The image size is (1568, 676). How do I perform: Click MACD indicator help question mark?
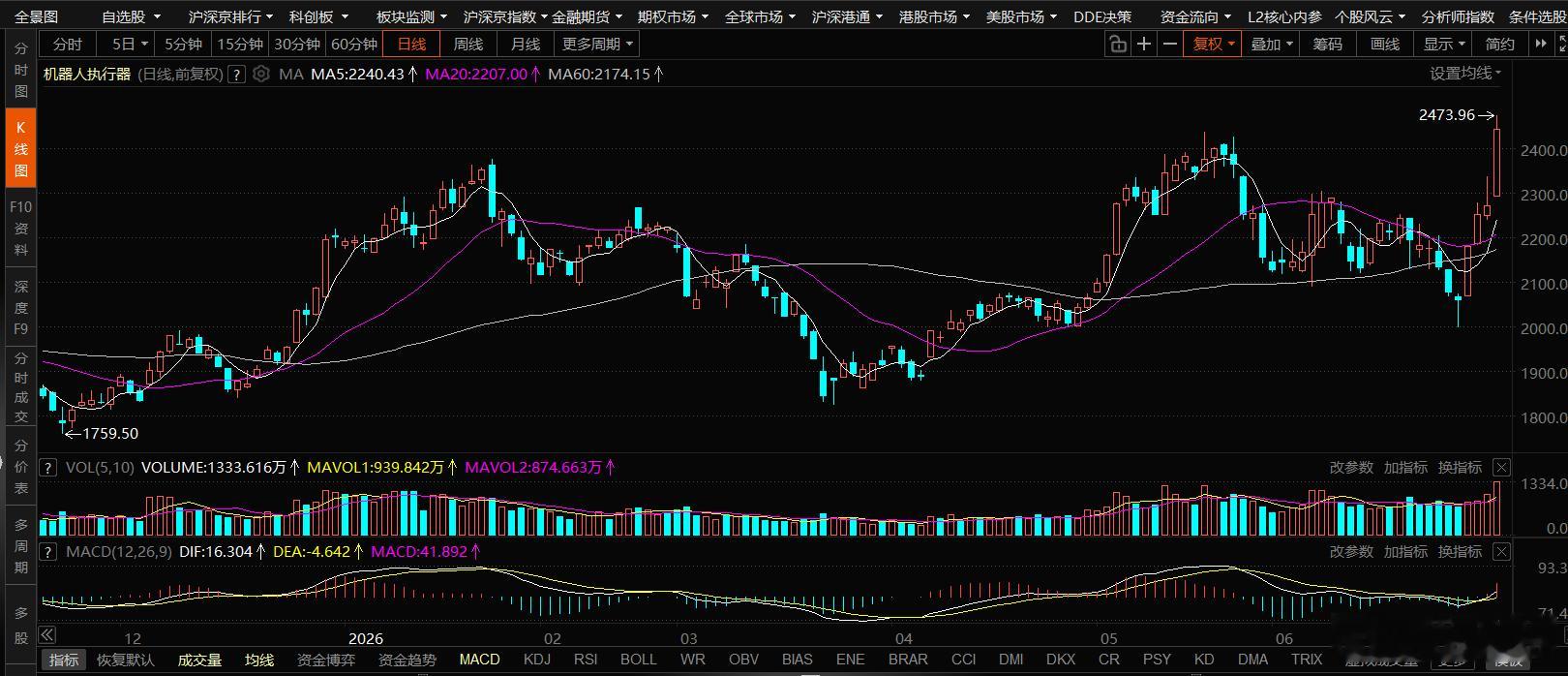pyautogui.click(x=47, y=552)
